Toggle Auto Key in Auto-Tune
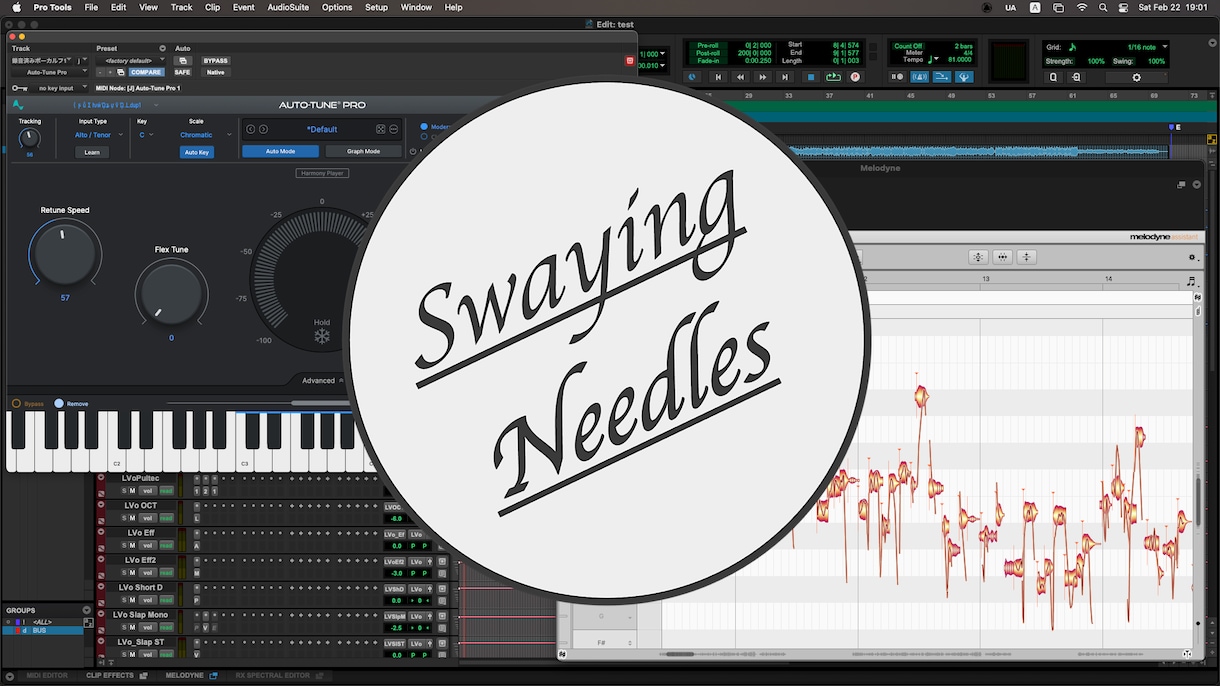Screen dimensions: 1220x686 pos(197,152)
